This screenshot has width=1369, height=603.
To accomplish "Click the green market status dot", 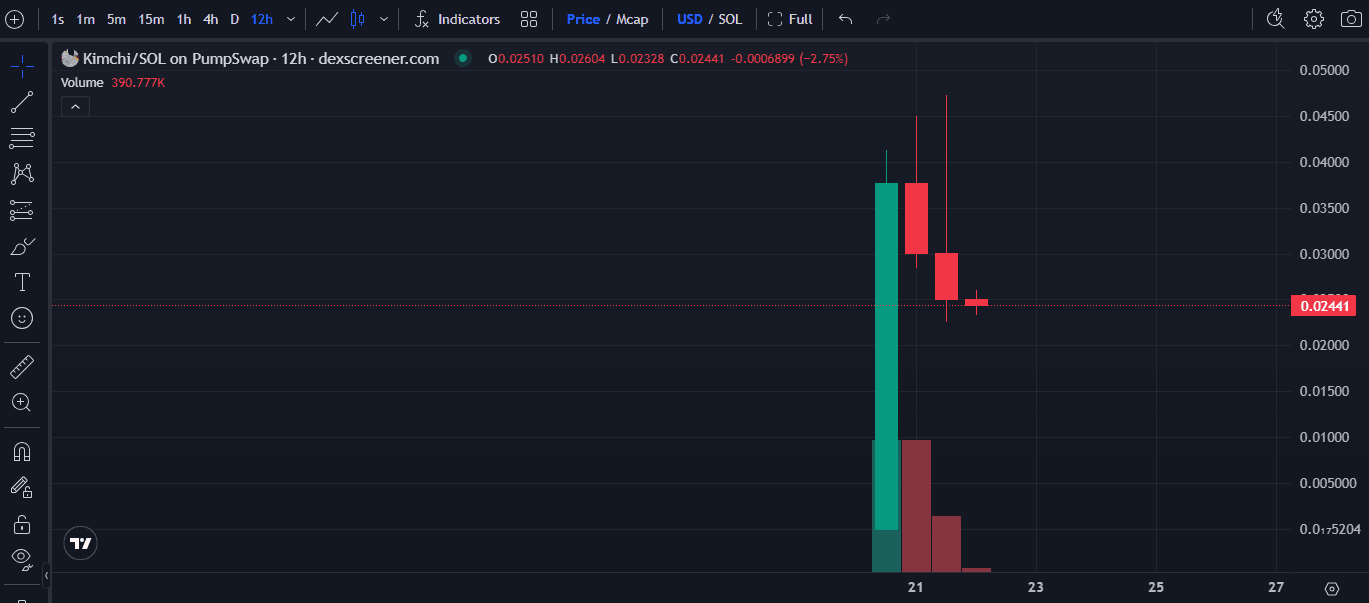I will pyautogui.click(x=462, y=59).
